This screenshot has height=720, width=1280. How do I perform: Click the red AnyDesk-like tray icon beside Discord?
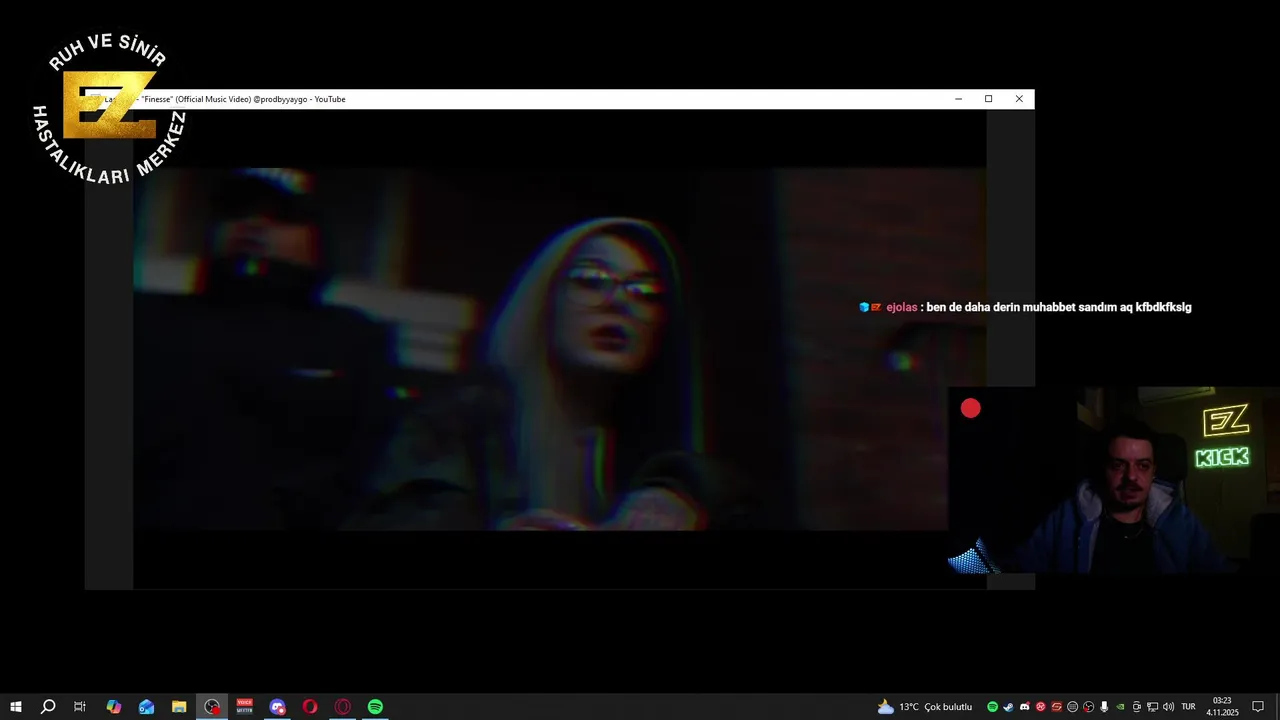click(1041, 707)
